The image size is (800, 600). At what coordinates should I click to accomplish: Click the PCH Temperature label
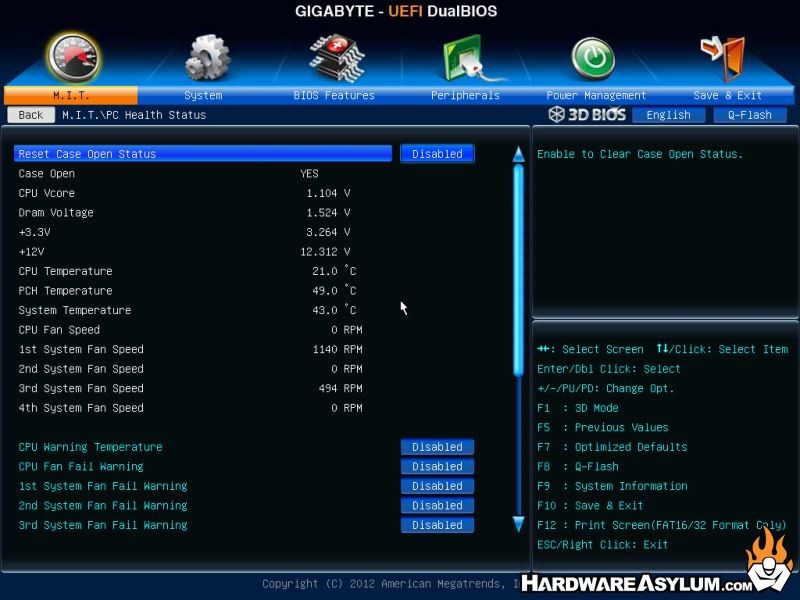pyautogui.click(x=65, y=290)
